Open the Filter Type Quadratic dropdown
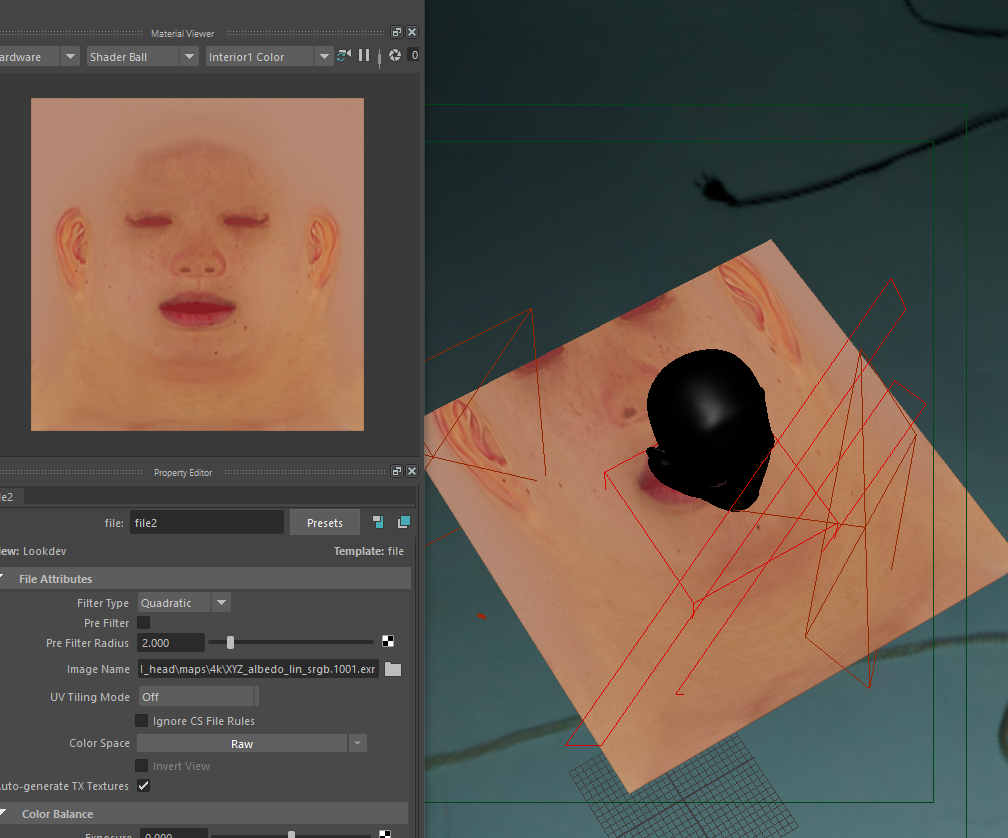Viewport: 1008px width, 838px height. pyautogui.click(x=184, y=603)
